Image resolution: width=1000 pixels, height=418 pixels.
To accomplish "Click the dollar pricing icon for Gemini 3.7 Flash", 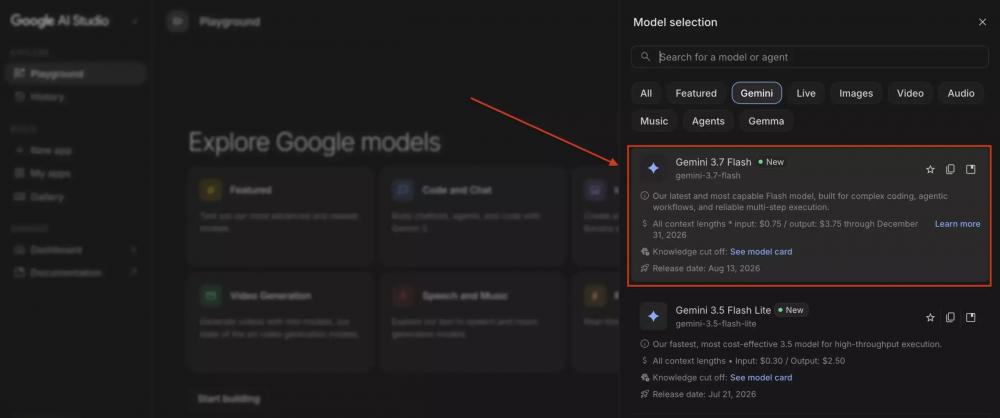I will [645, 224].
